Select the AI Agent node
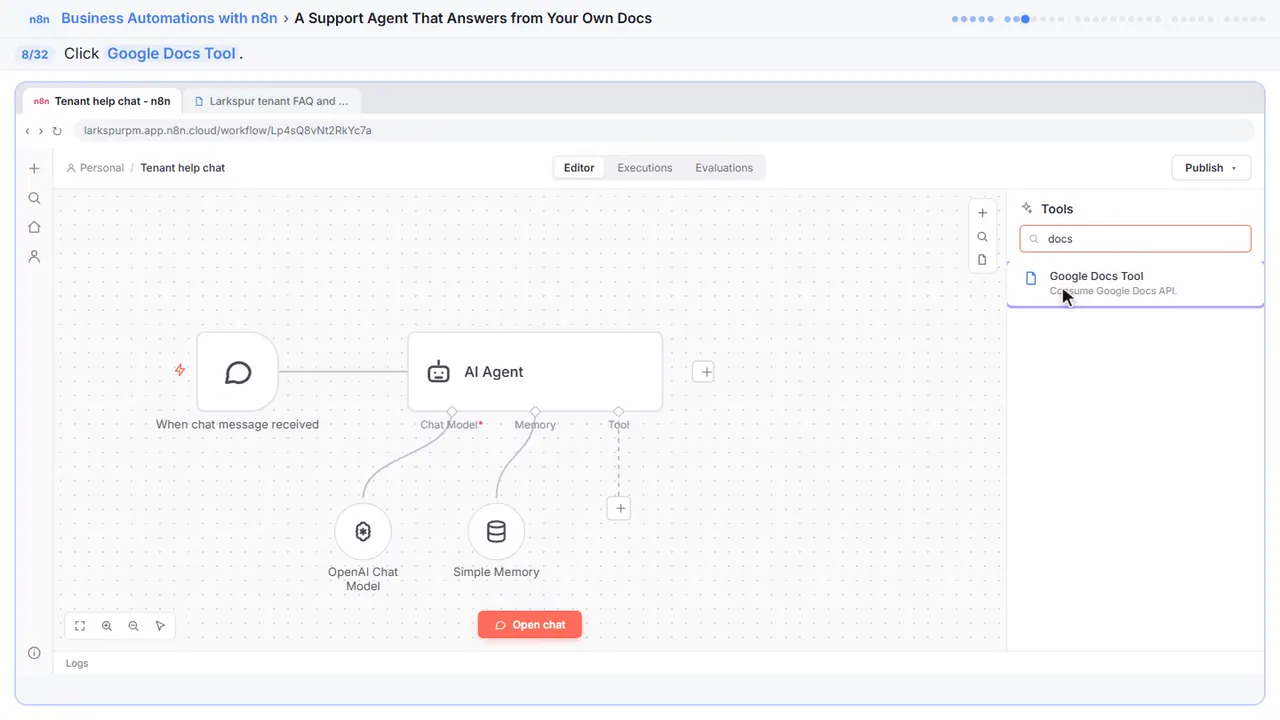Screen dimensions: 1280x720 point(535,372)
